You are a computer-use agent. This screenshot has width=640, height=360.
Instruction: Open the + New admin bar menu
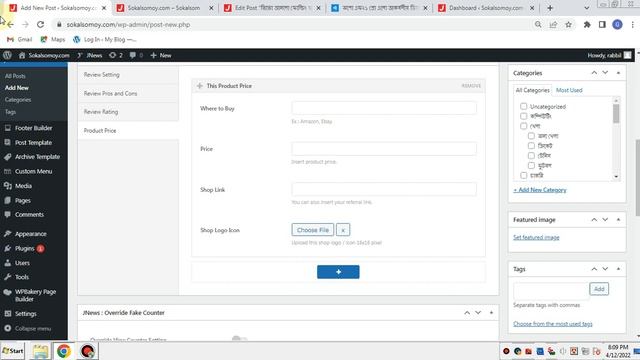(161, 55)
